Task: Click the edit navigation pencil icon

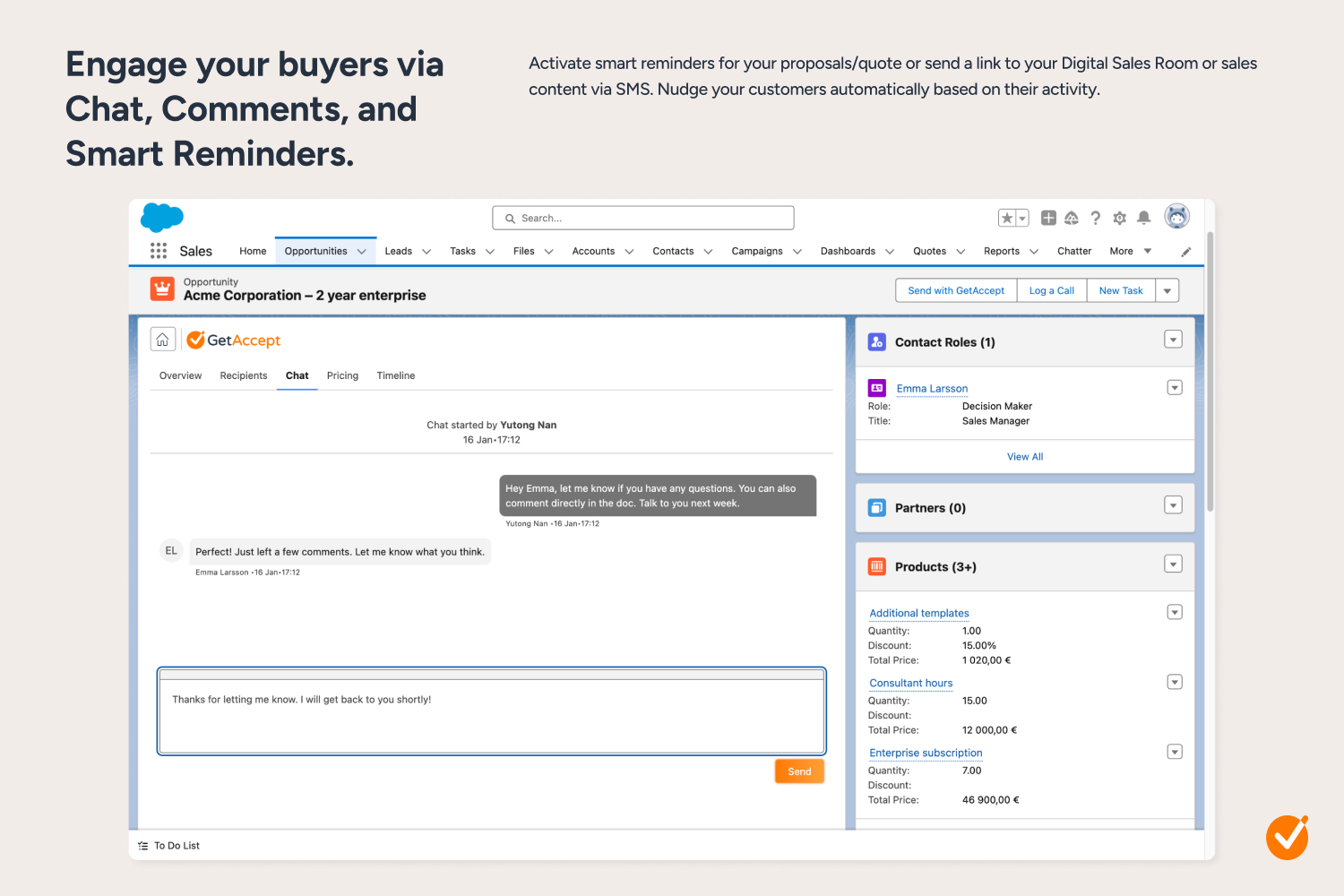Action: 1186,252
